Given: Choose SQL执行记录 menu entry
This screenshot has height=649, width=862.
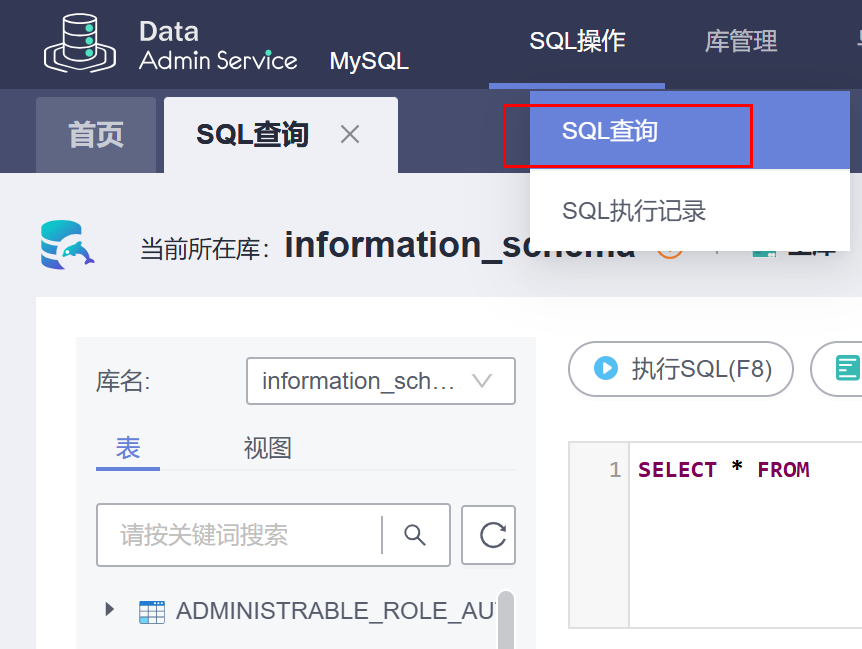Looking at the screenshot, I should tap(634, 211).
